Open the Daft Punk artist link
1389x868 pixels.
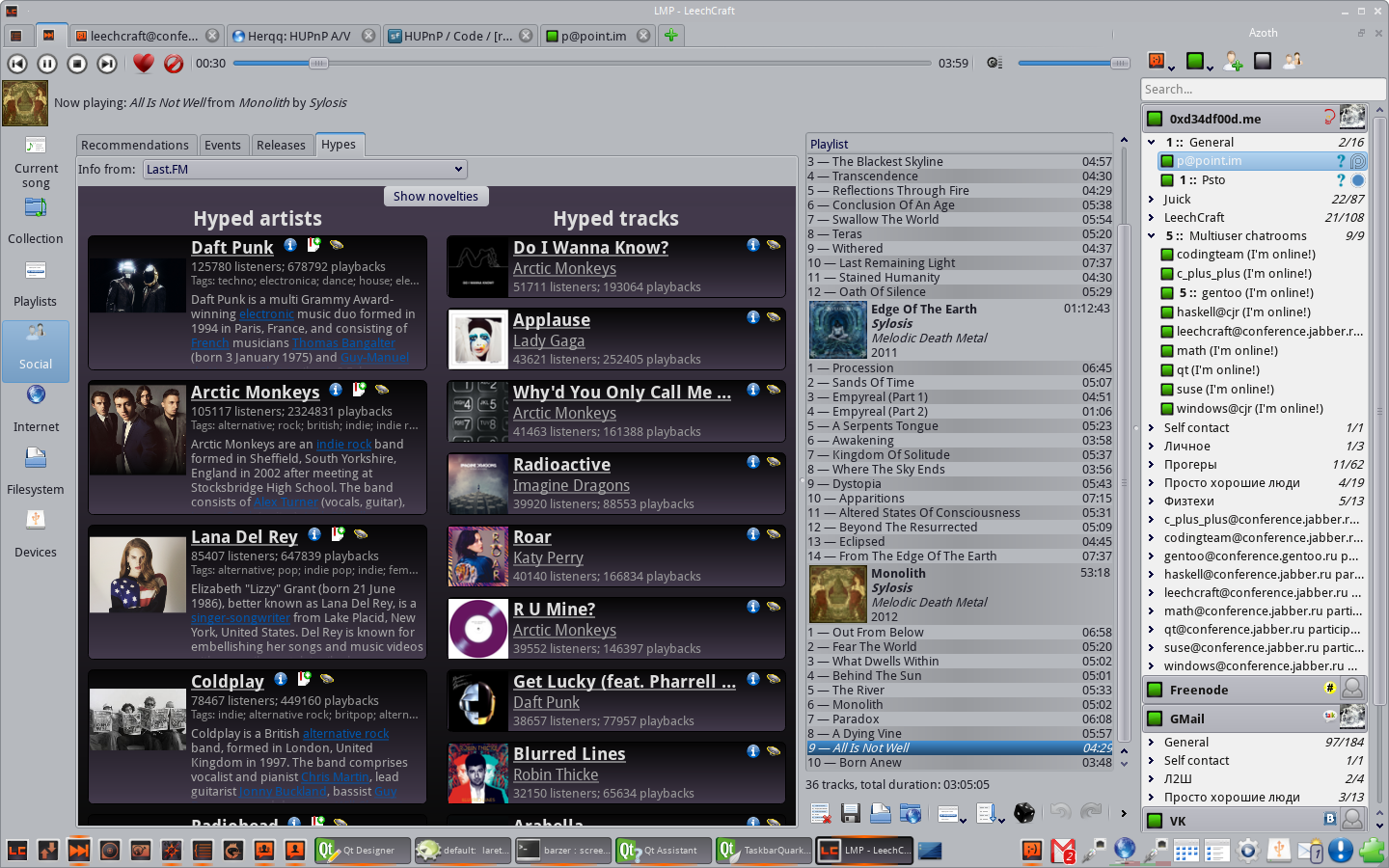point(232,248)
